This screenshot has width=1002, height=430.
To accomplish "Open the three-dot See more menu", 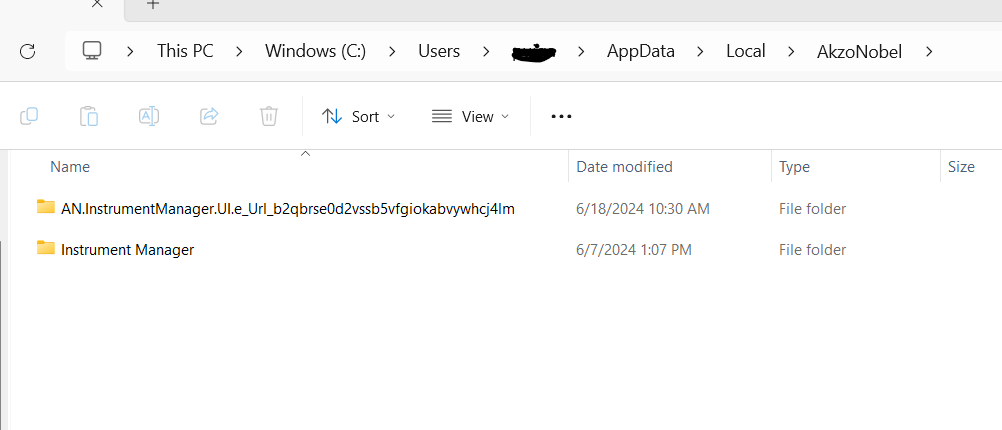I will click(561, 116).
